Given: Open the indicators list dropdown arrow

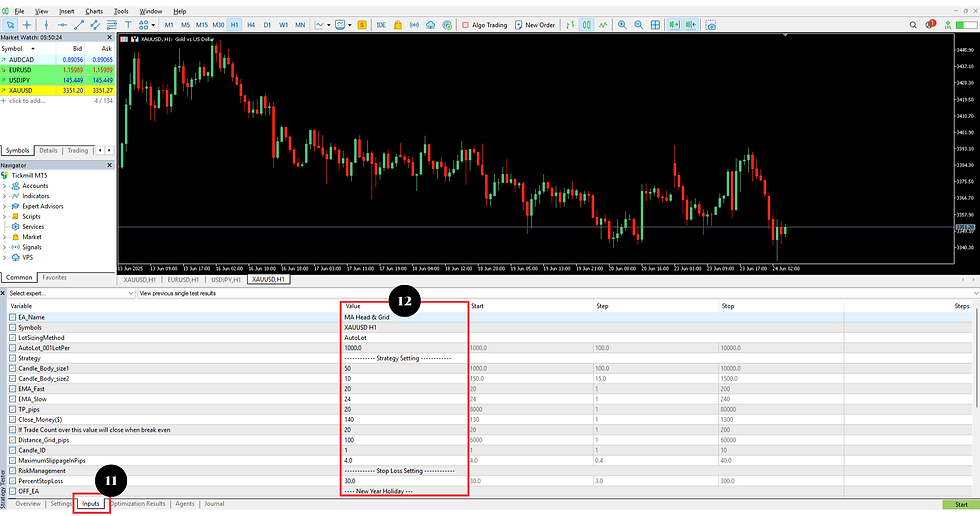Looking at the screenshot, I should tap(329, 25).
